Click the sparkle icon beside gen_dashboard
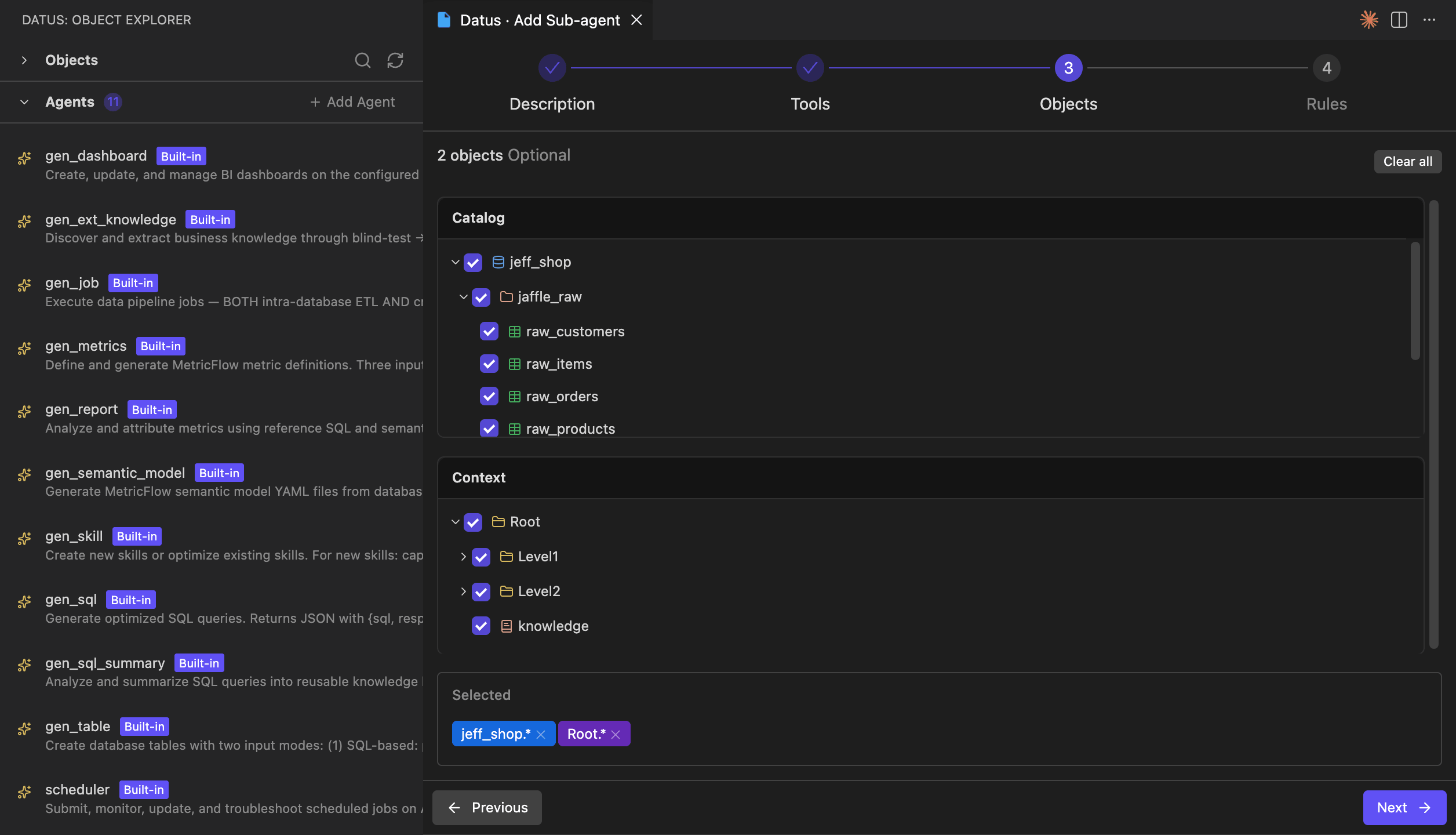 (24, 158)
